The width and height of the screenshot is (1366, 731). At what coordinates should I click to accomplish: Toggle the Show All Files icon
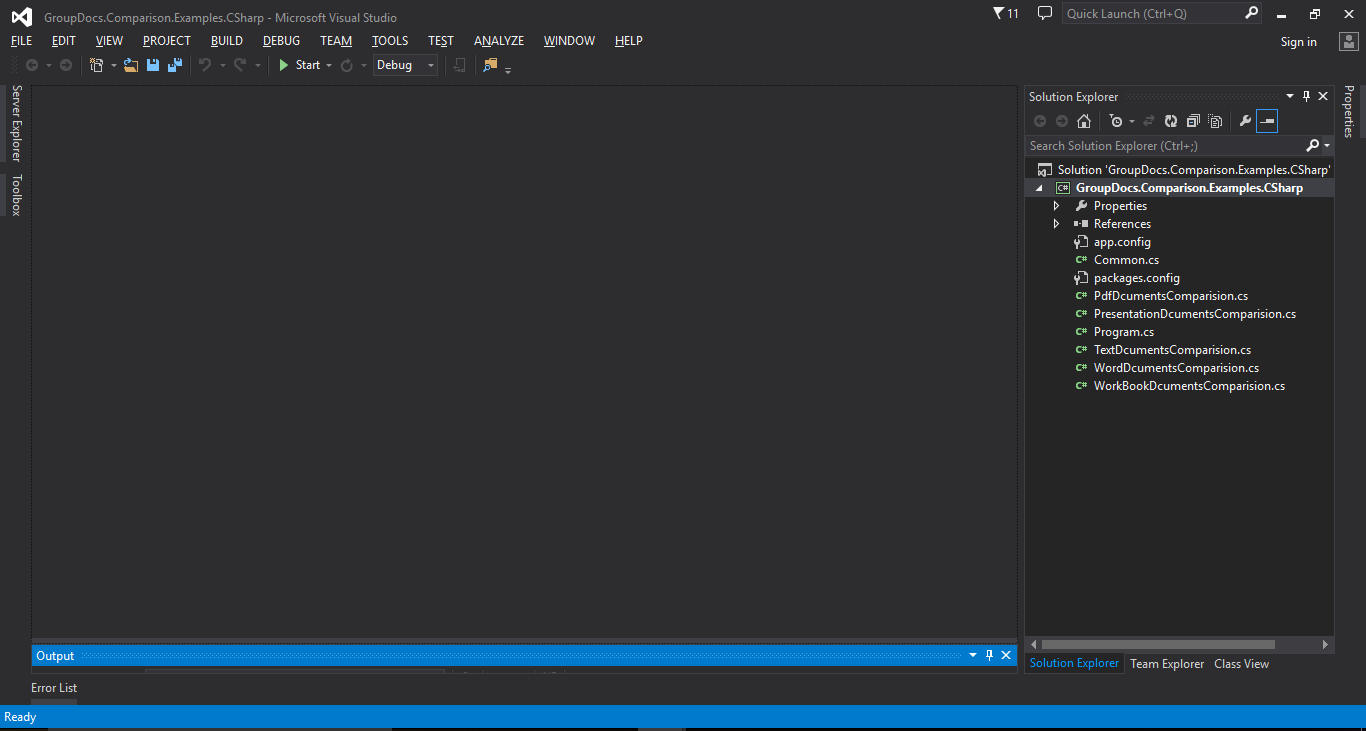pyautogui.click(x=1215, y=121)
